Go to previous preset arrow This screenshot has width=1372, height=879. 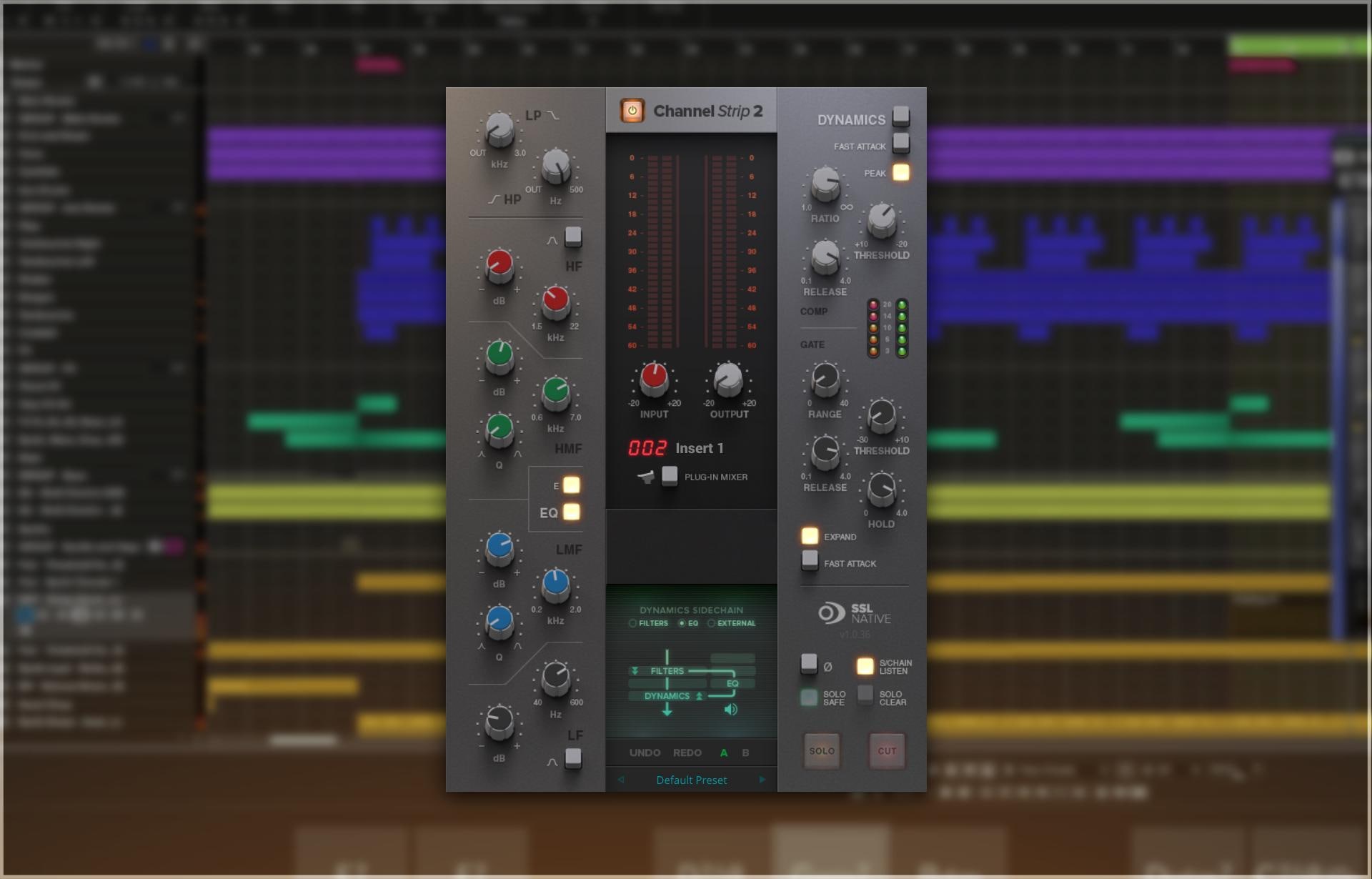pos(621,780)
